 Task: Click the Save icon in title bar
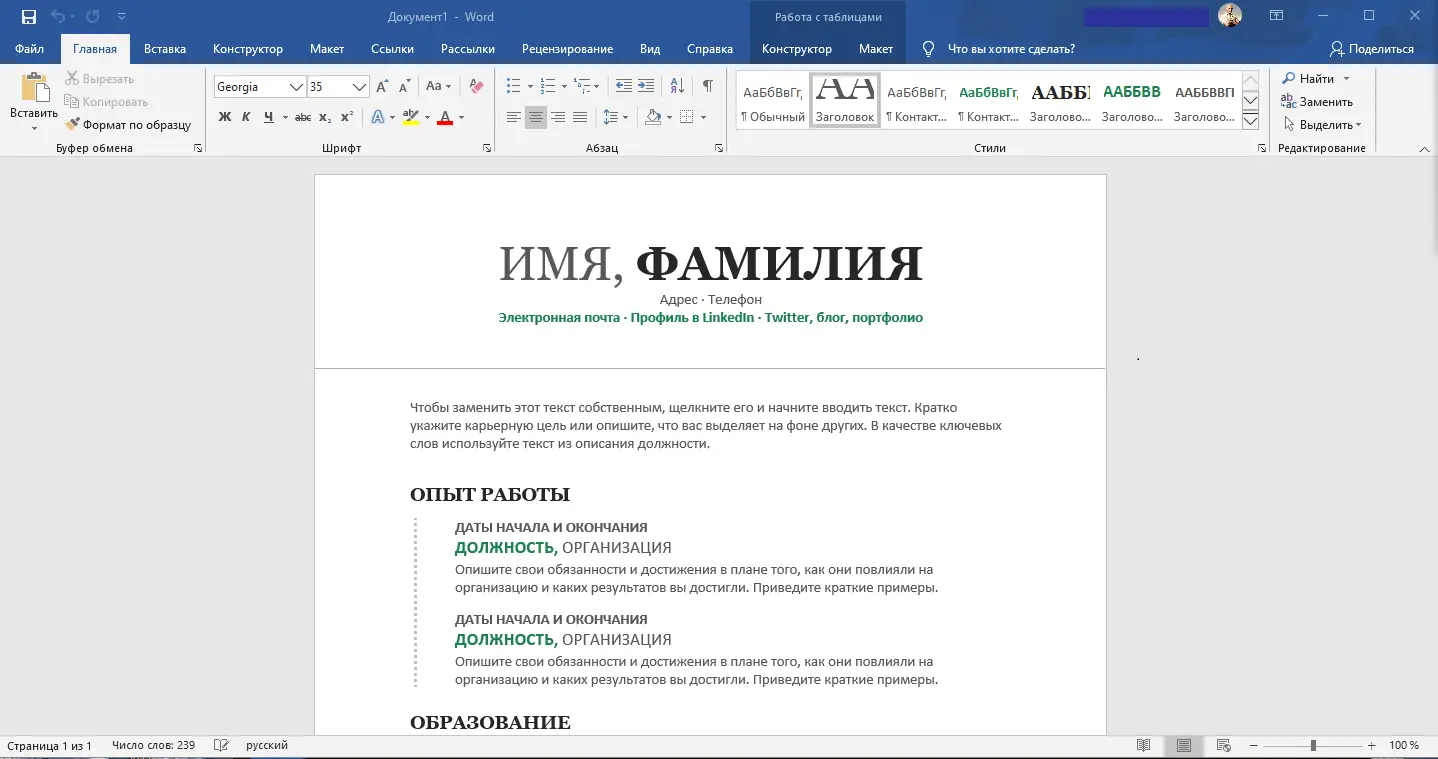(x=28, y=17)
